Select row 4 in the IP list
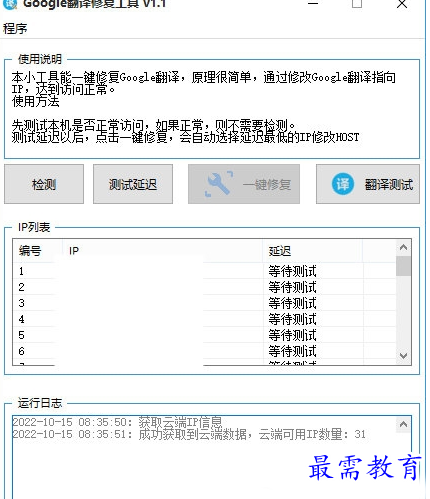Image resolution: width=430 pixels, height=499 pixels. tap(204, 319)
